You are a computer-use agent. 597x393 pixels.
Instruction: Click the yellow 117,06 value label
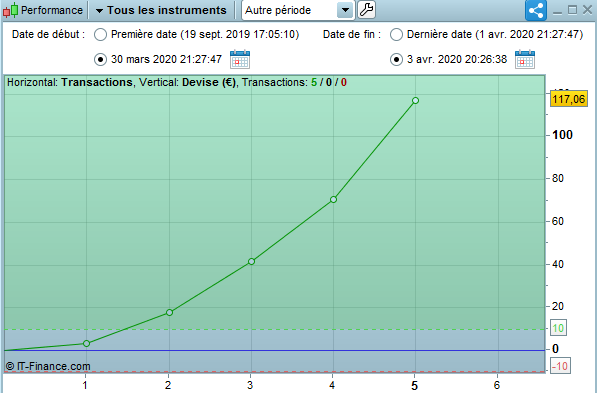(568, 99)
